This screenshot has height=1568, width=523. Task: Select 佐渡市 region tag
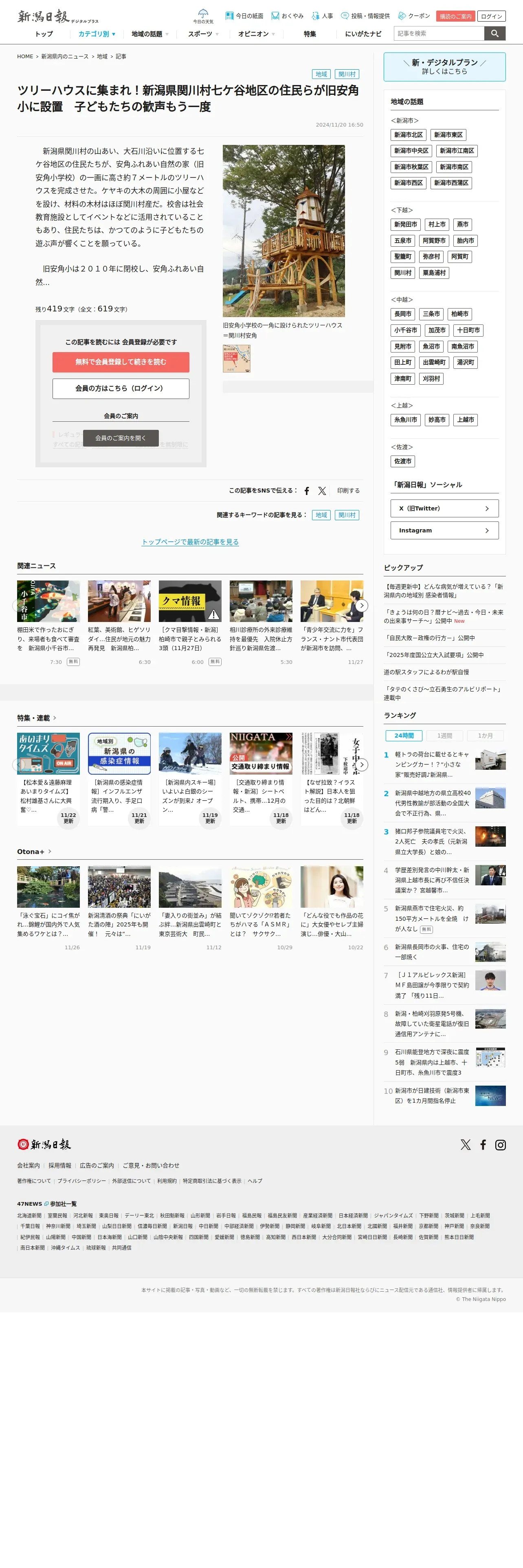pyautogui.click(x=402, y=461)
